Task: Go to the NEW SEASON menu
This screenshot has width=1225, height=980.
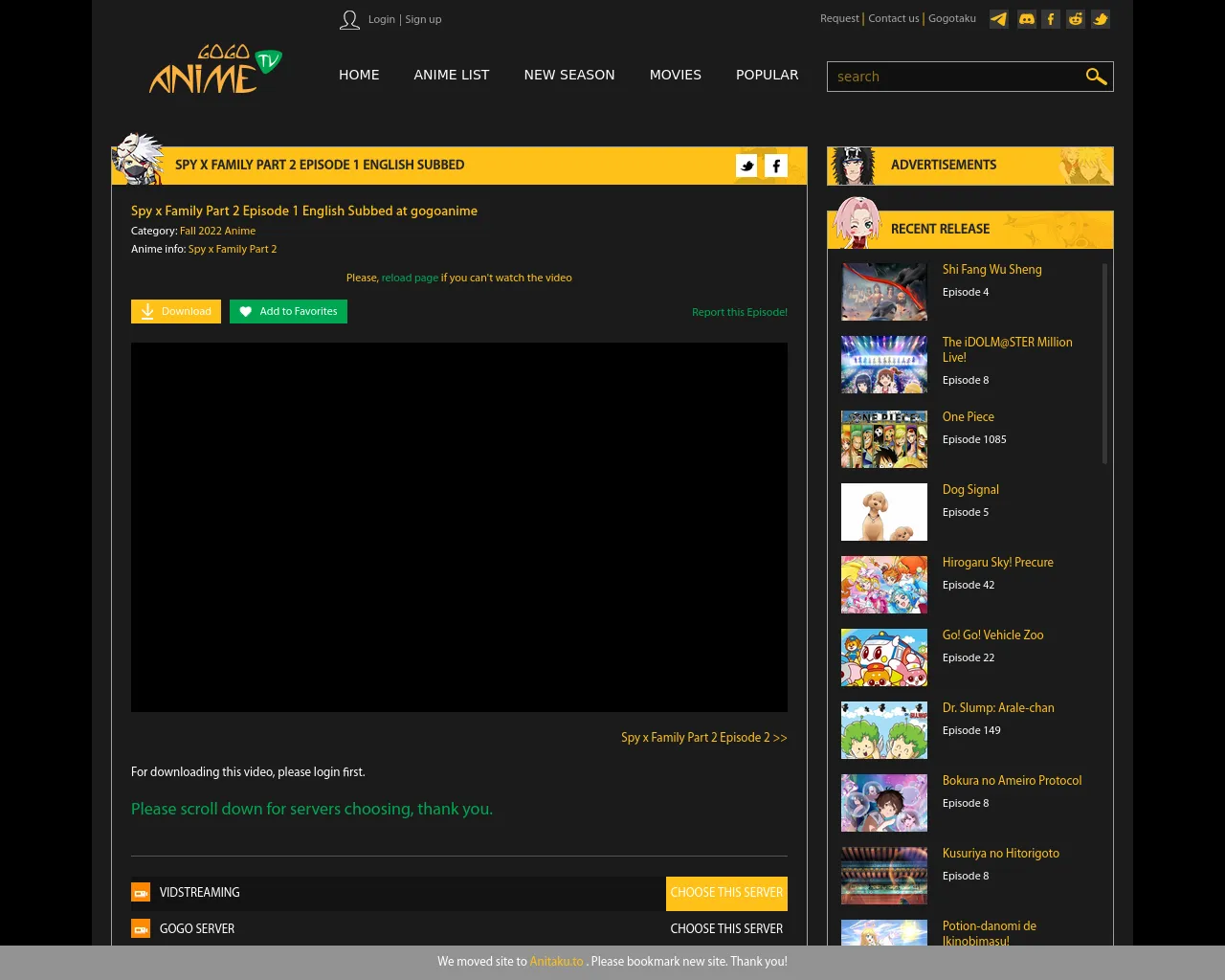Action: (x=569, y=75)
